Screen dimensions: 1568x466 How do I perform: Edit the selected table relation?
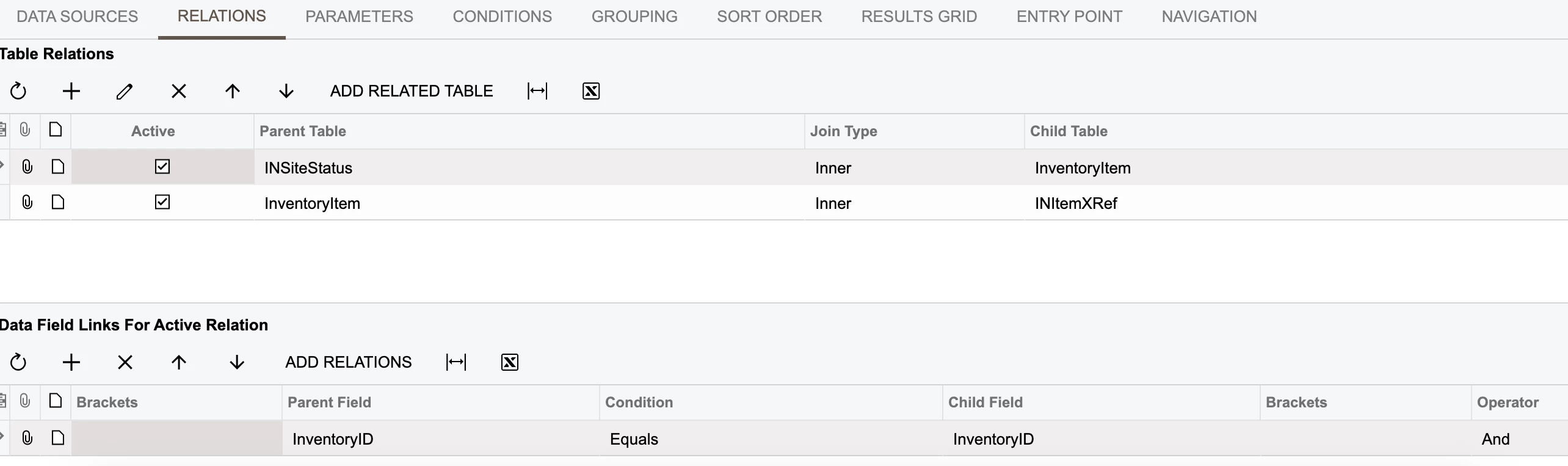click(x=125, y=92)
